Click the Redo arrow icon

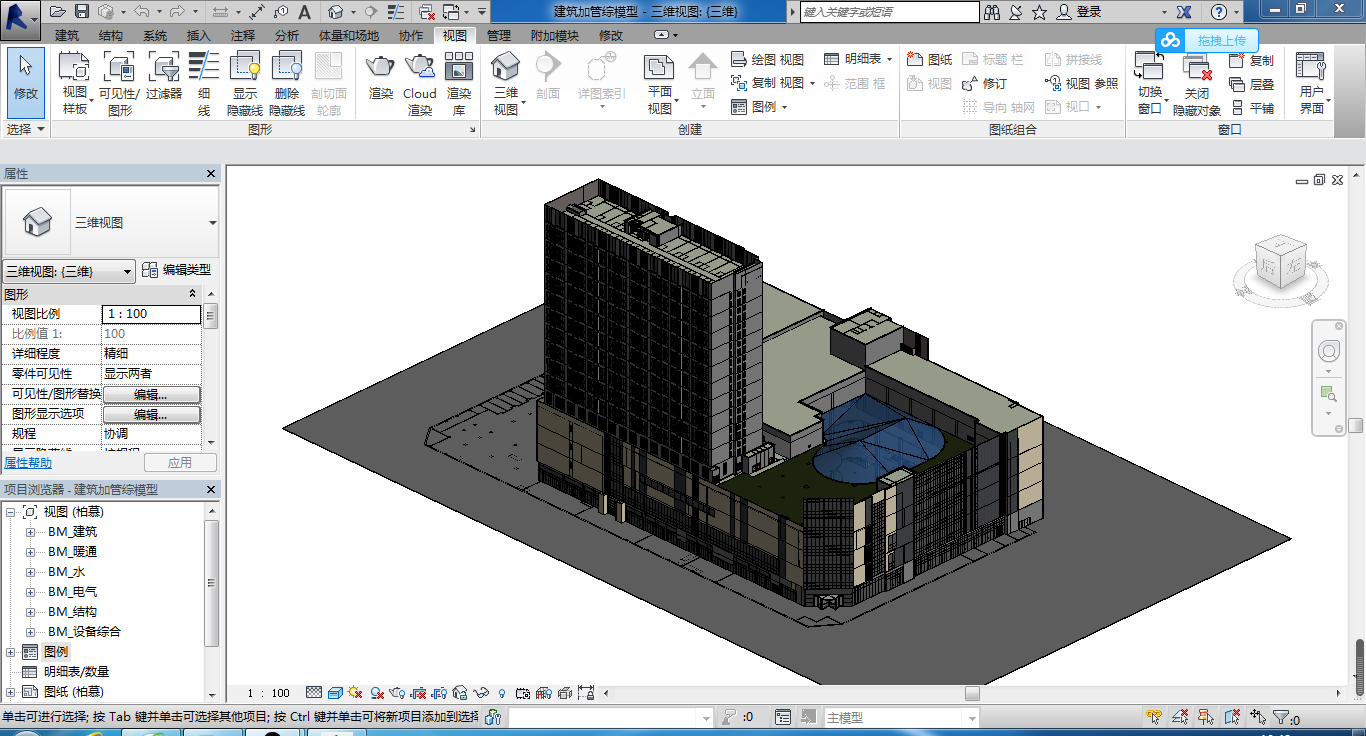[177, 12]
